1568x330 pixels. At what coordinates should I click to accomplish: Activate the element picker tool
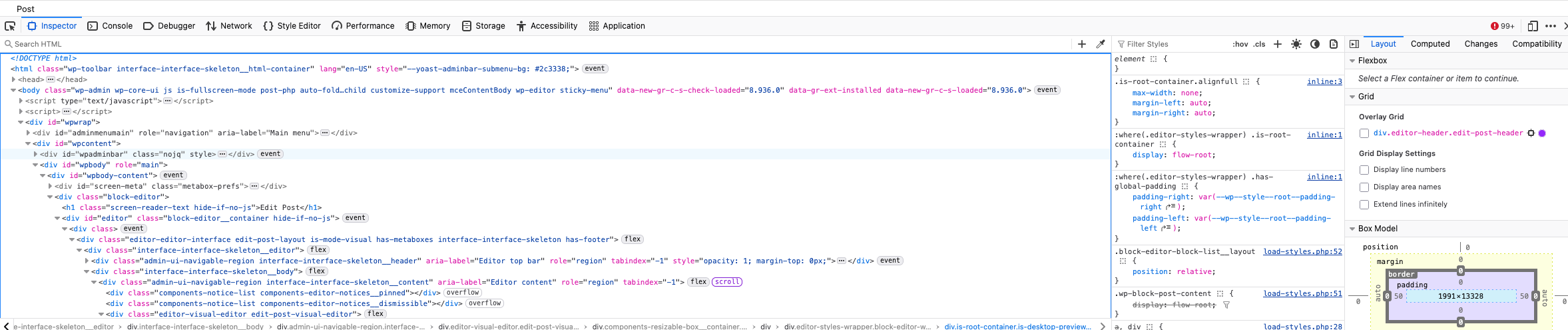coord(10,26)
